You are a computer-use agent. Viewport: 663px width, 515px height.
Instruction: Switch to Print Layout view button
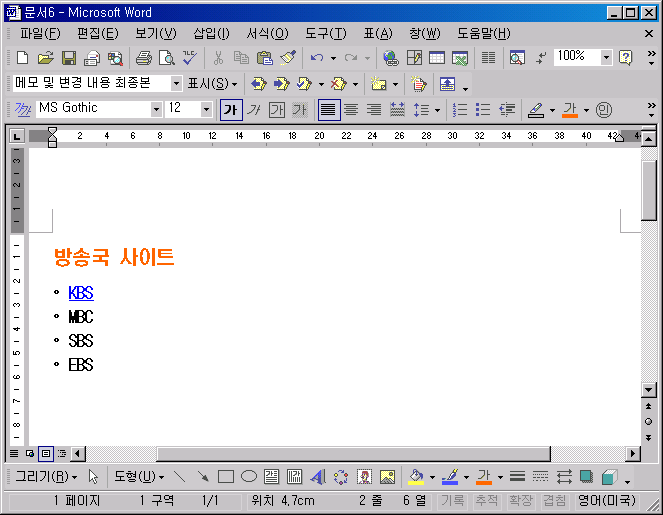[46, 454]
